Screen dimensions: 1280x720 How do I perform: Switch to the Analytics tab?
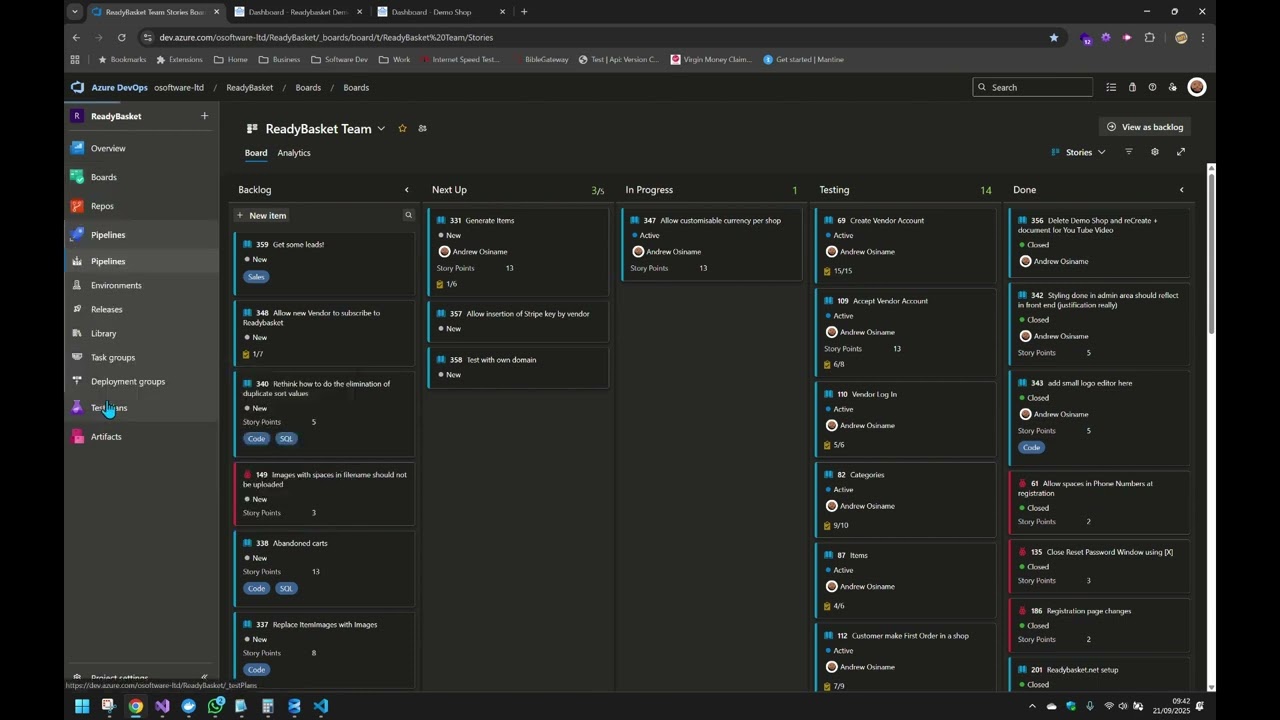point(294,153)
